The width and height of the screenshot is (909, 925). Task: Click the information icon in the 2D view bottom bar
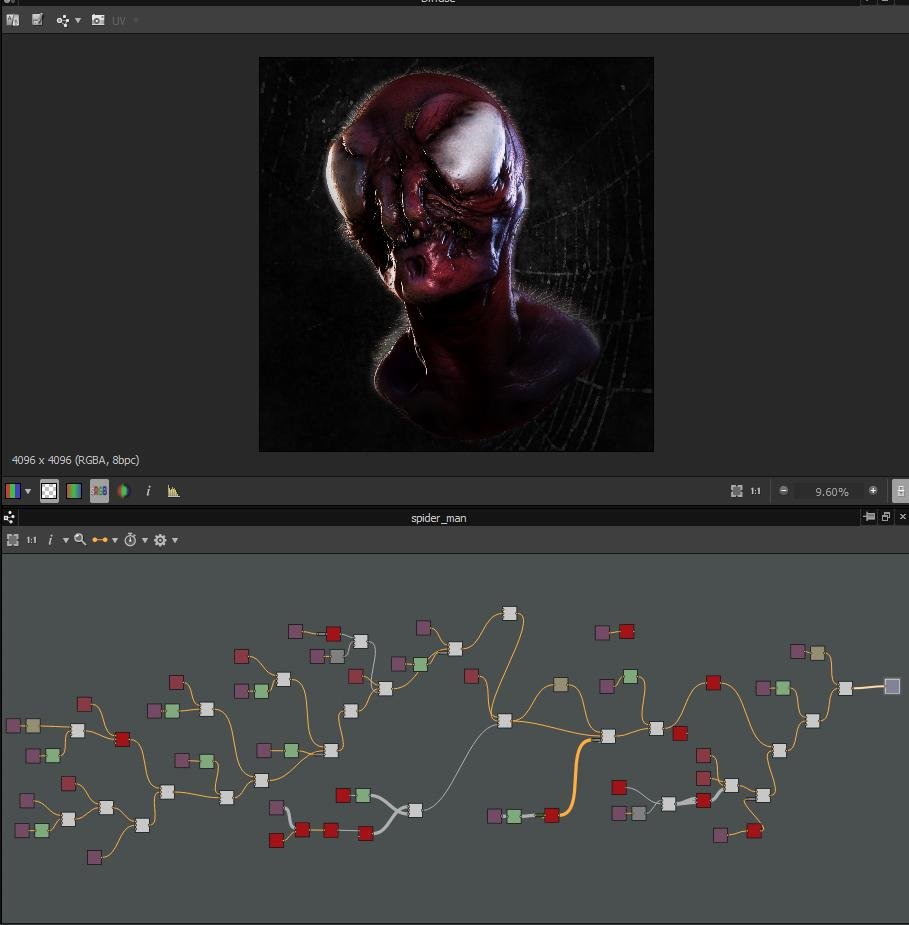[147, 491]
